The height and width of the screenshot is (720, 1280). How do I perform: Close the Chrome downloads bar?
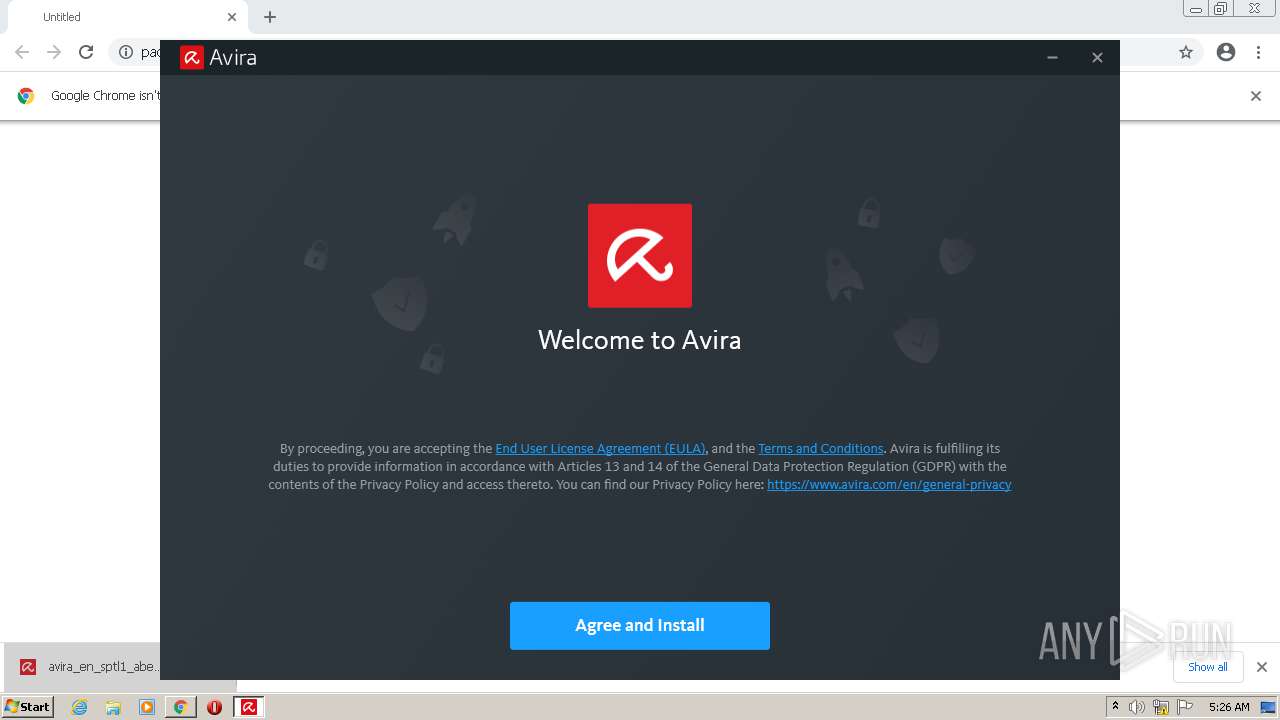(1262, 667)
